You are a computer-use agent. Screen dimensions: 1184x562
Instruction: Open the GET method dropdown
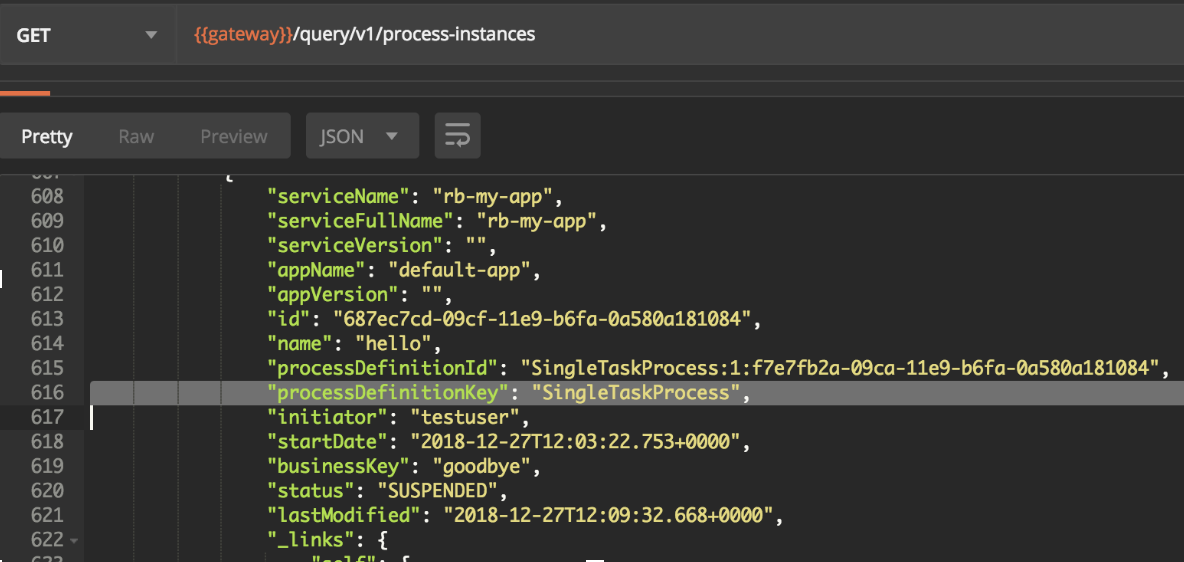(x=87, y=35)
